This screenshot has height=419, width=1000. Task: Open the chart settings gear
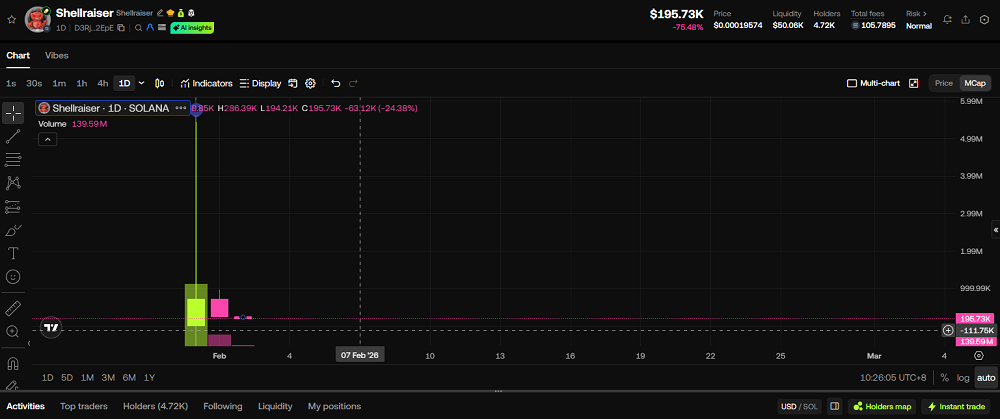click(310, 83)
